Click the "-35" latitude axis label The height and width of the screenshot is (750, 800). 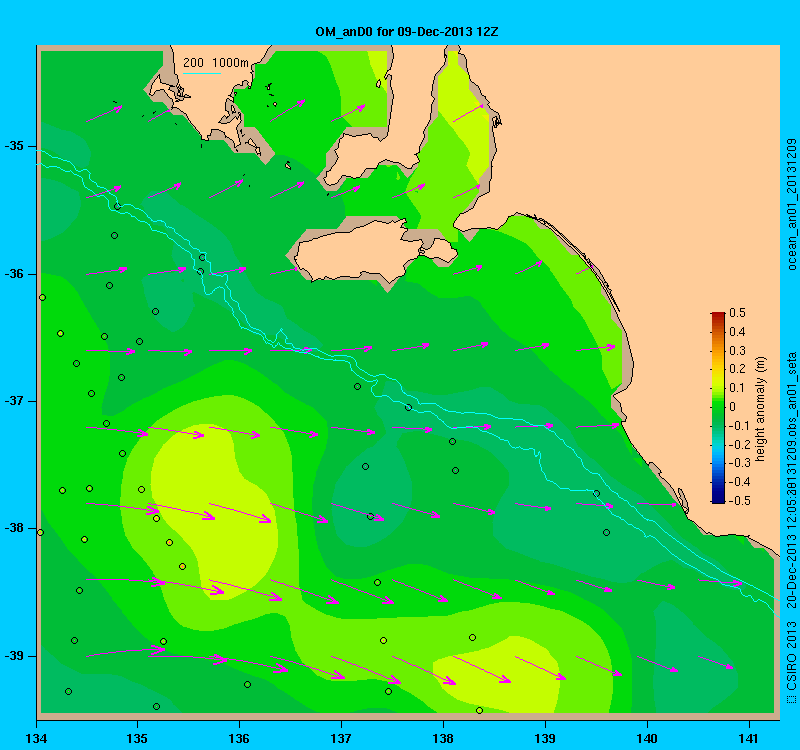pyautogui.click(x=14, y=146)
